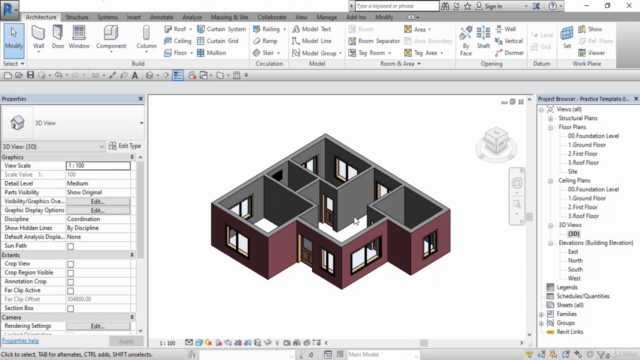Enable the Section Box checkbox
The width and height of the screenshot is (640, 360).
(x=71, y=309)
